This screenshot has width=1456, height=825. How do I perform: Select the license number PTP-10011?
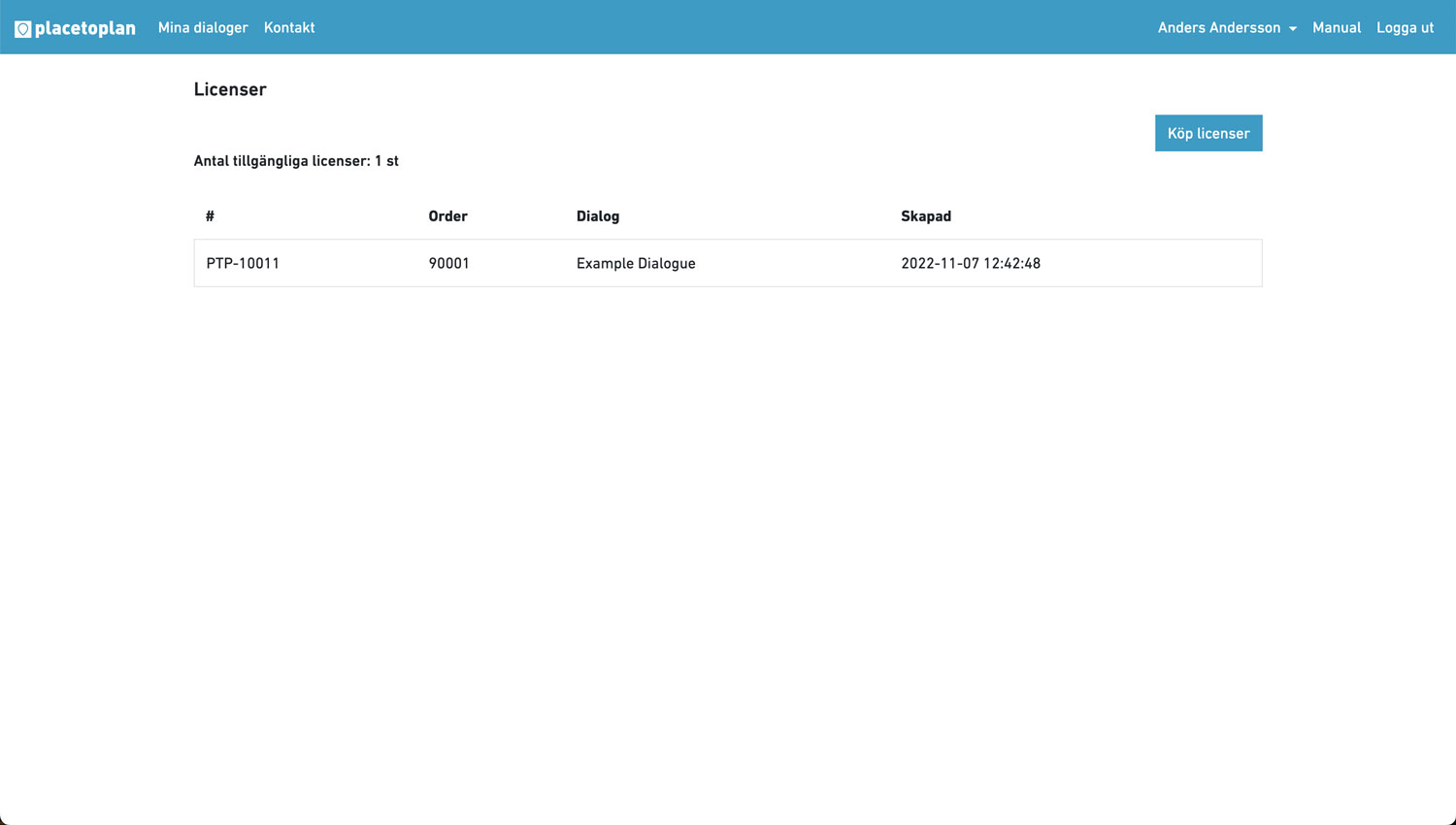[243, 263]
